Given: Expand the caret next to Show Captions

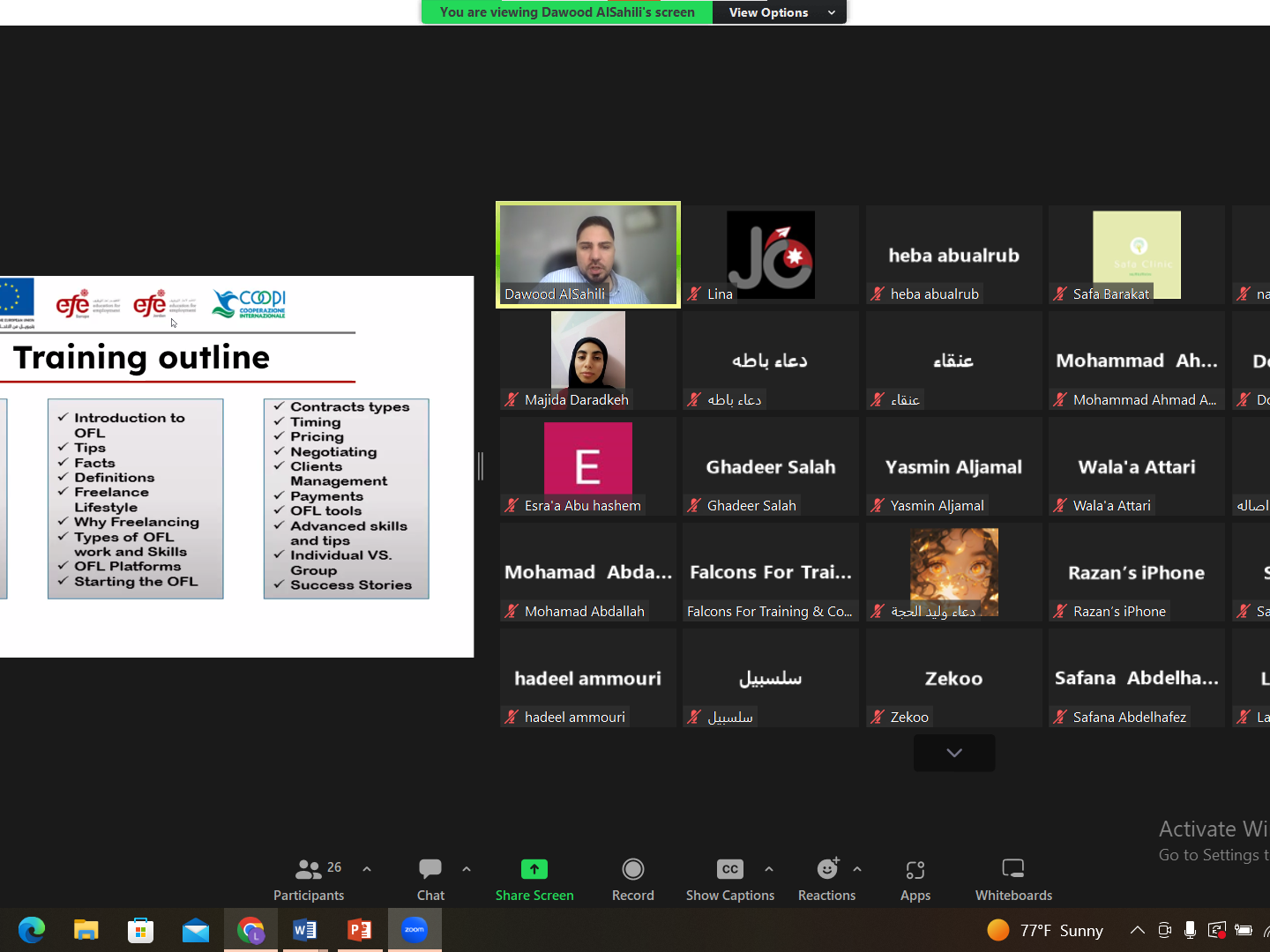Looking at the screenshot, I should (x=769, y=869).
